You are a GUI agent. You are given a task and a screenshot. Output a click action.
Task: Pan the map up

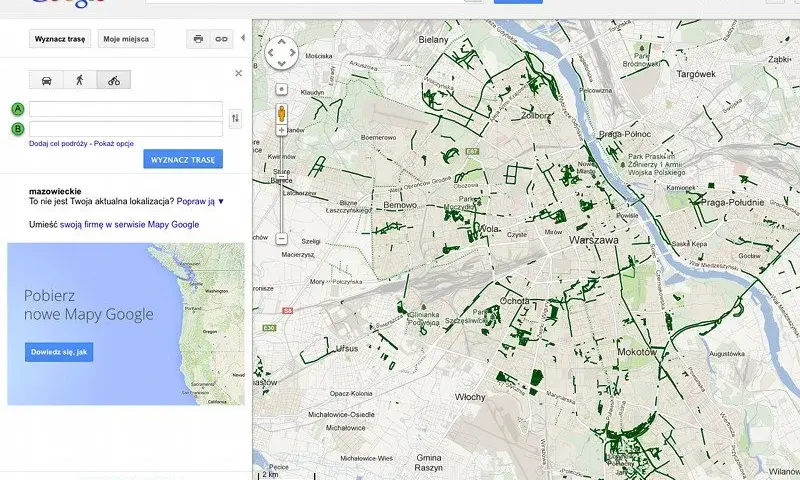pos(282,42)
